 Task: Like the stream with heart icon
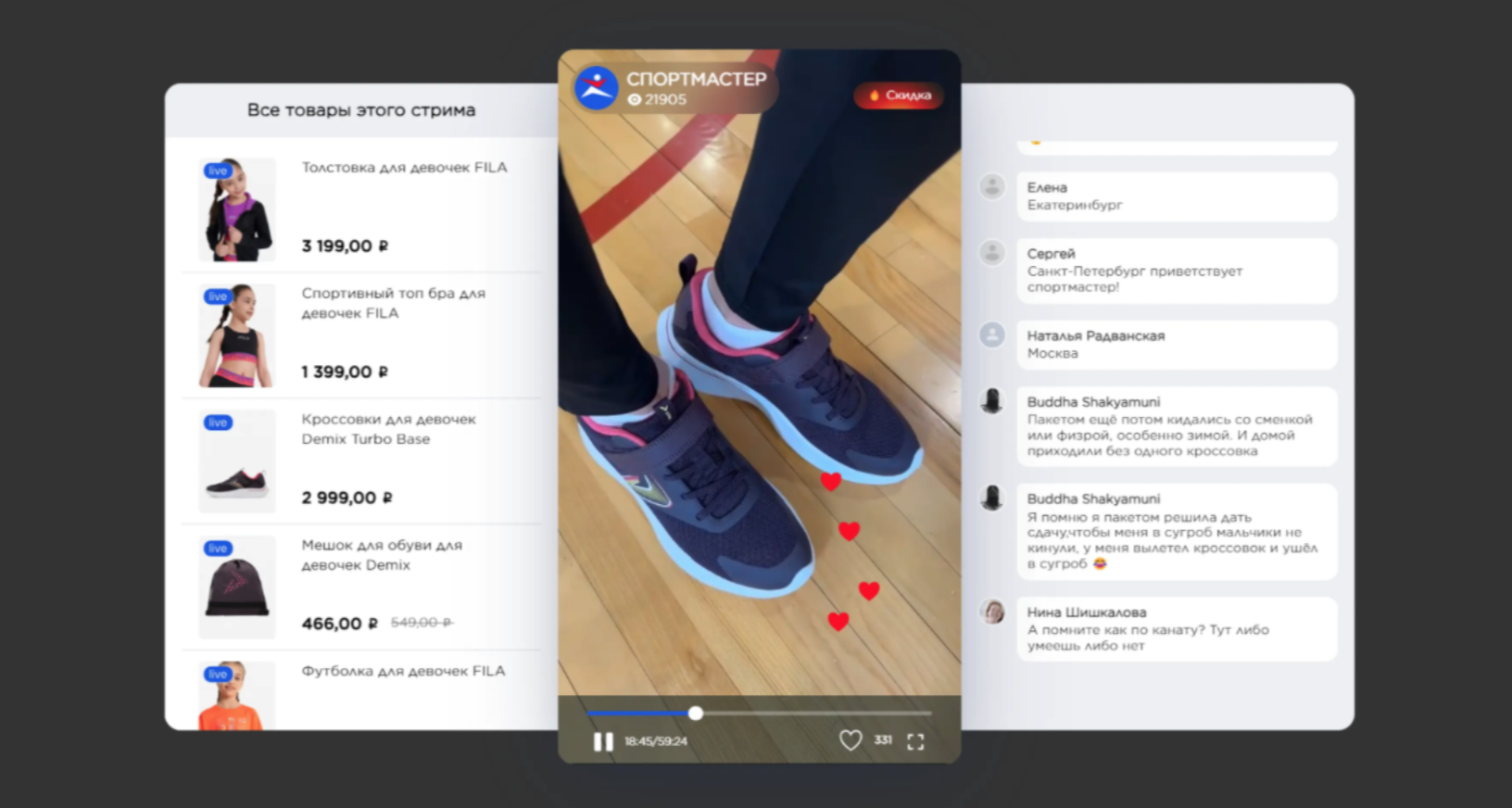click(x=850, y=740)
